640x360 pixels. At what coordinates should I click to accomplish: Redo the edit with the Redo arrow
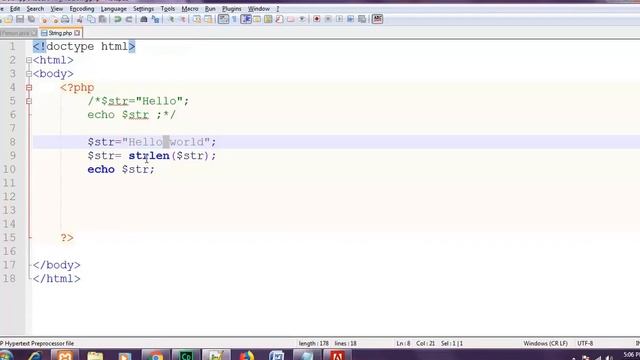(129, 19)
